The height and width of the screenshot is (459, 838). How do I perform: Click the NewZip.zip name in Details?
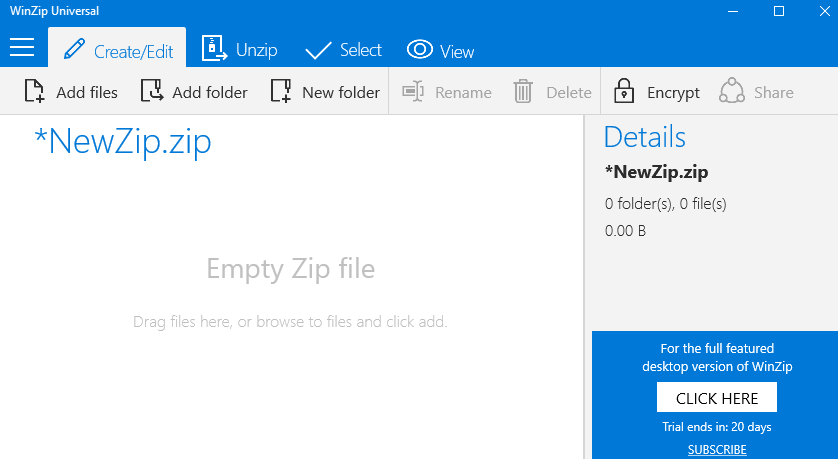point(657,172)
